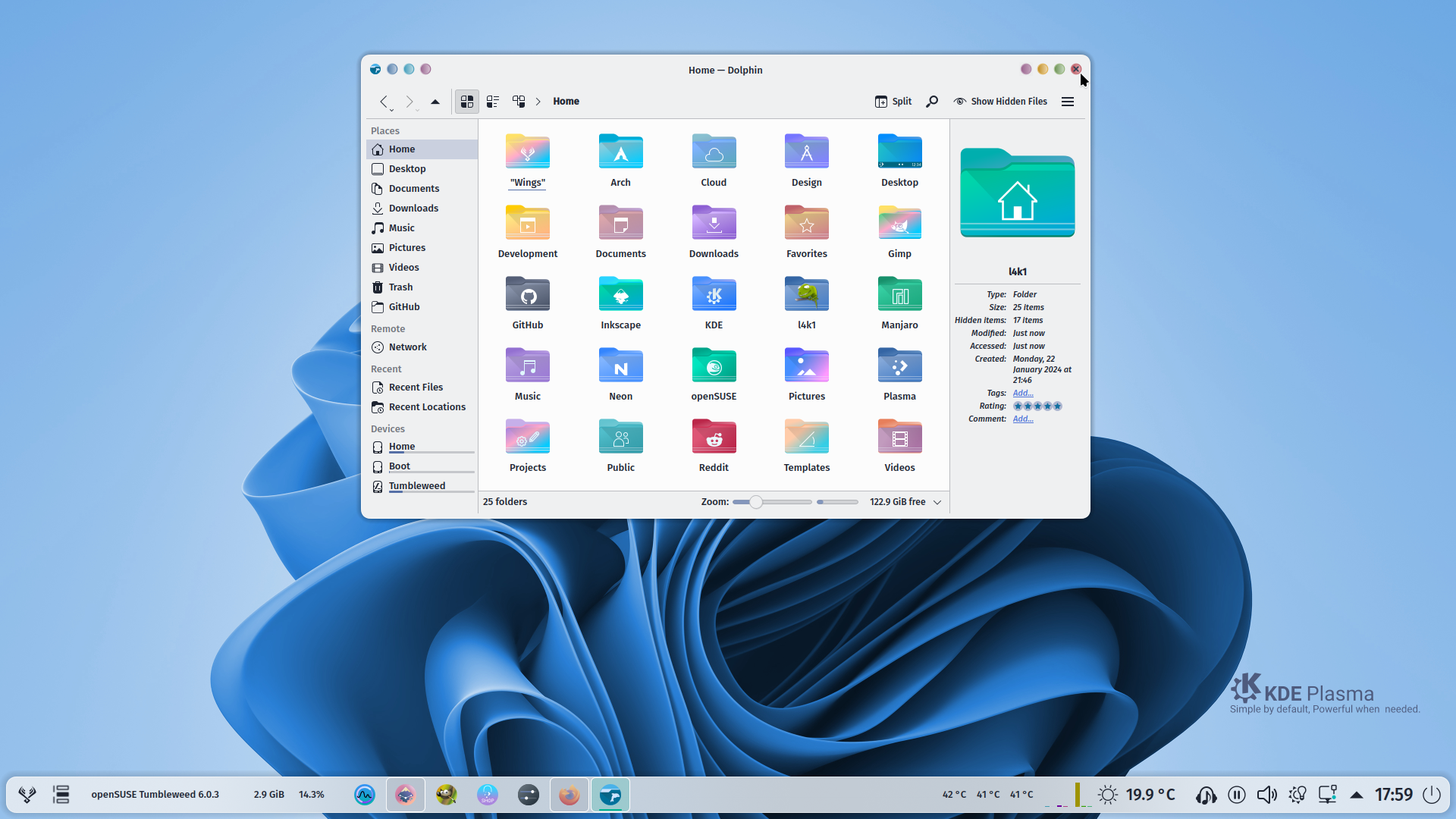Select the "Wings" folder icon

[x=528, y=152]
